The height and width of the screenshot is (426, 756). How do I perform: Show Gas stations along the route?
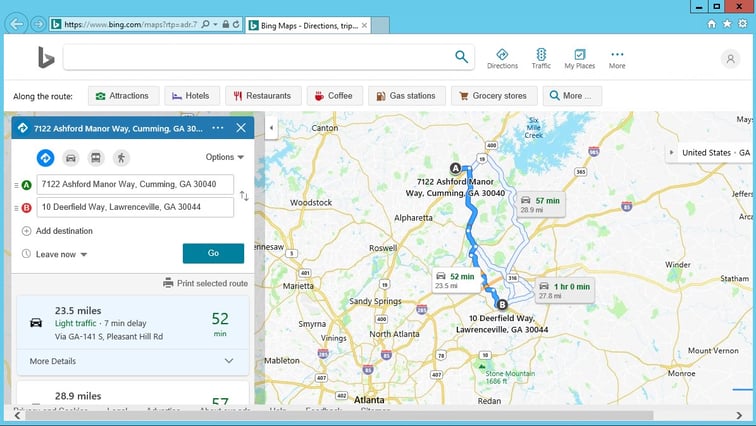point(406,96)
